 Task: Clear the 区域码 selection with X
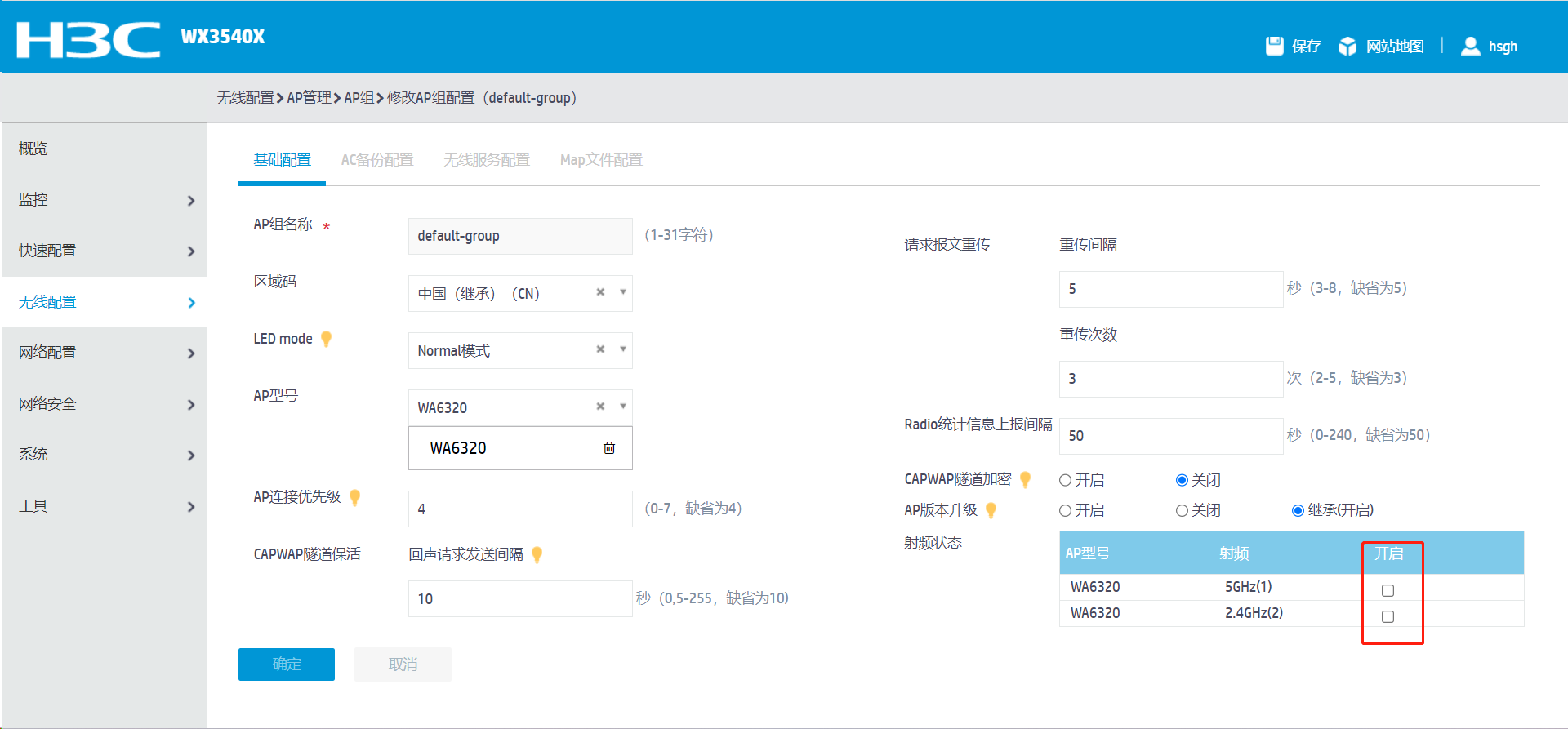click(x=600, y=292)
